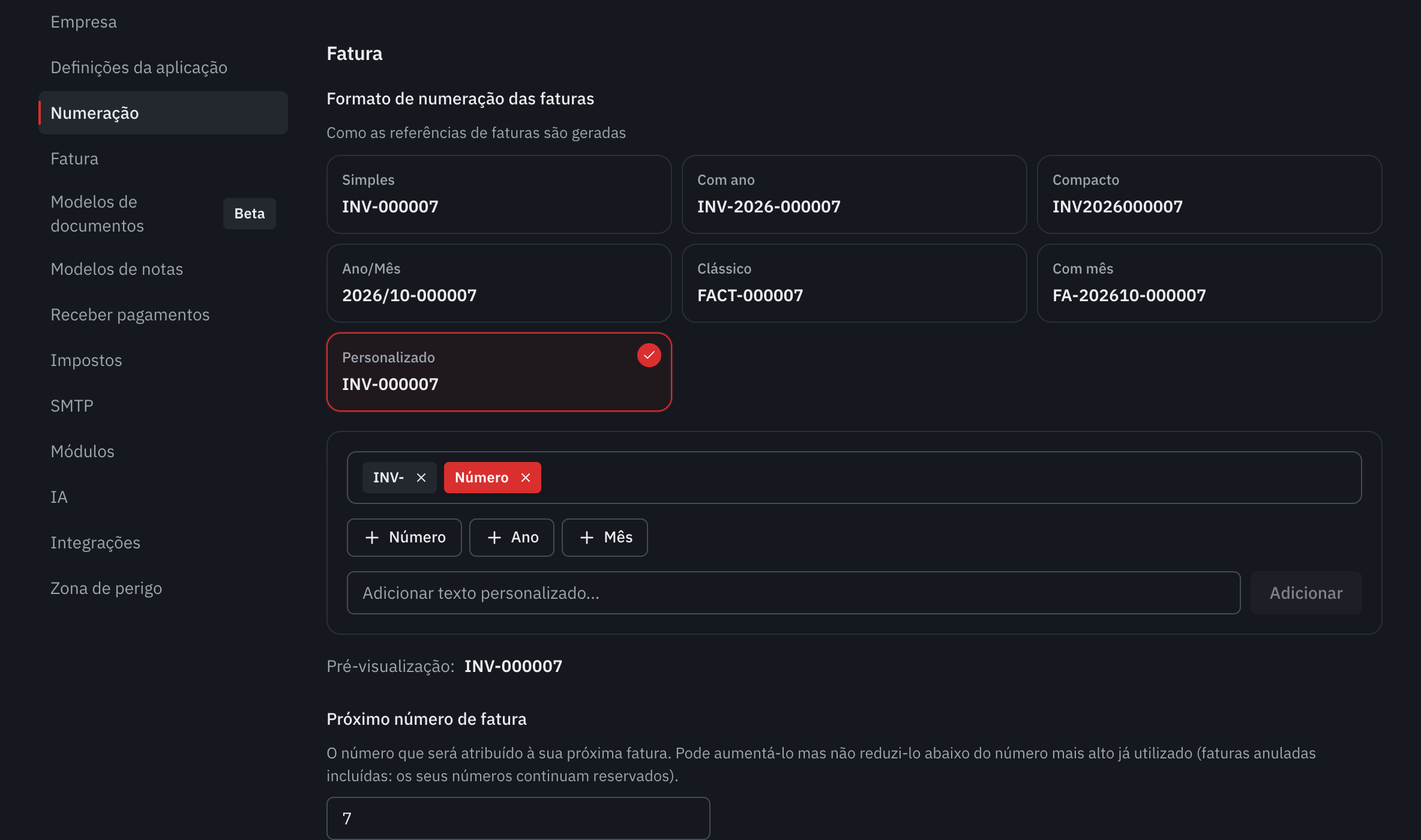Pick the Compacto INV2026000007 format
1421x840 pixels.
click(1210, 194)
